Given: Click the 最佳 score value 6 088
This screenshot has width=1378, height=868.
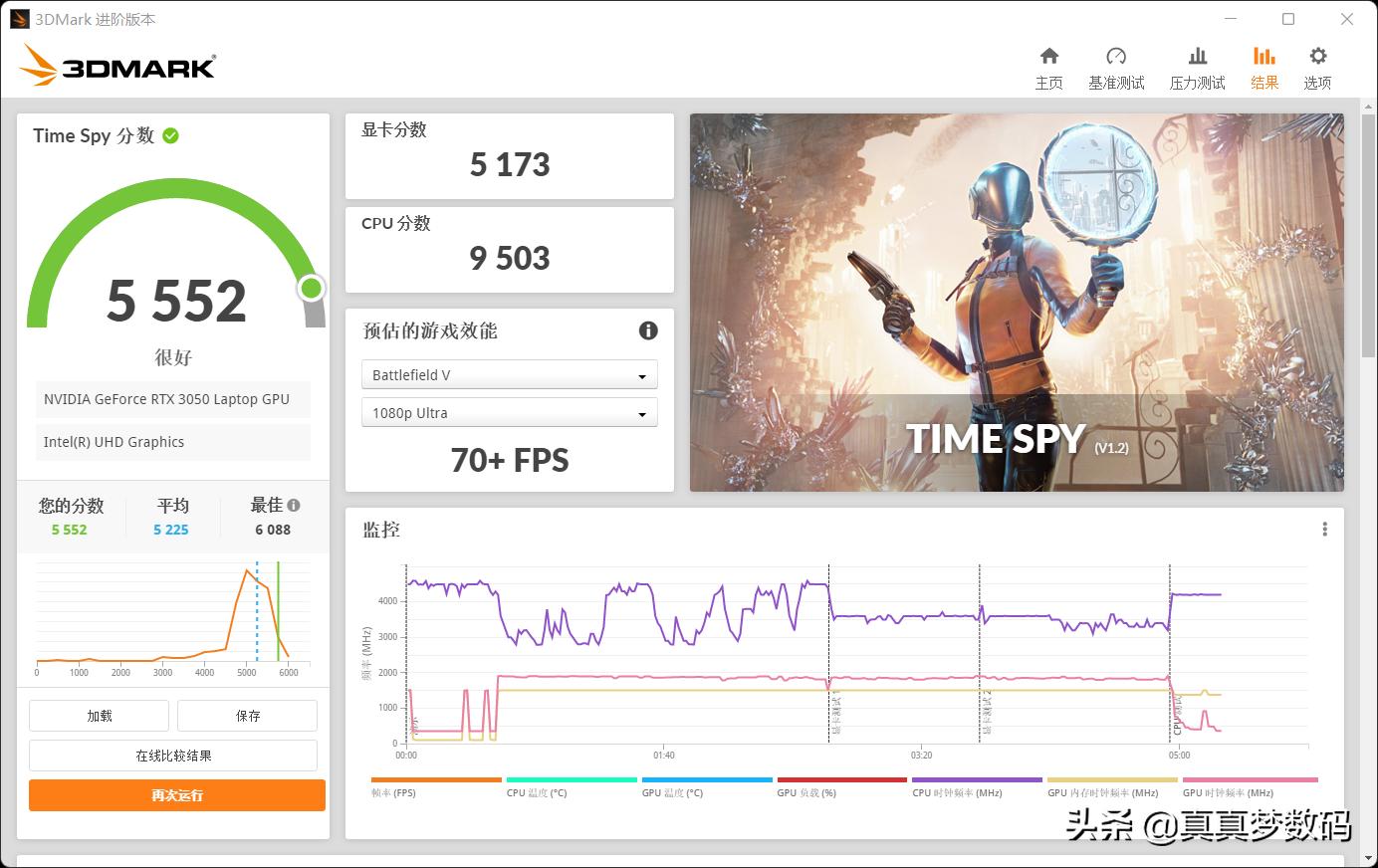Looking at the screenshot, I should [273, 530].
